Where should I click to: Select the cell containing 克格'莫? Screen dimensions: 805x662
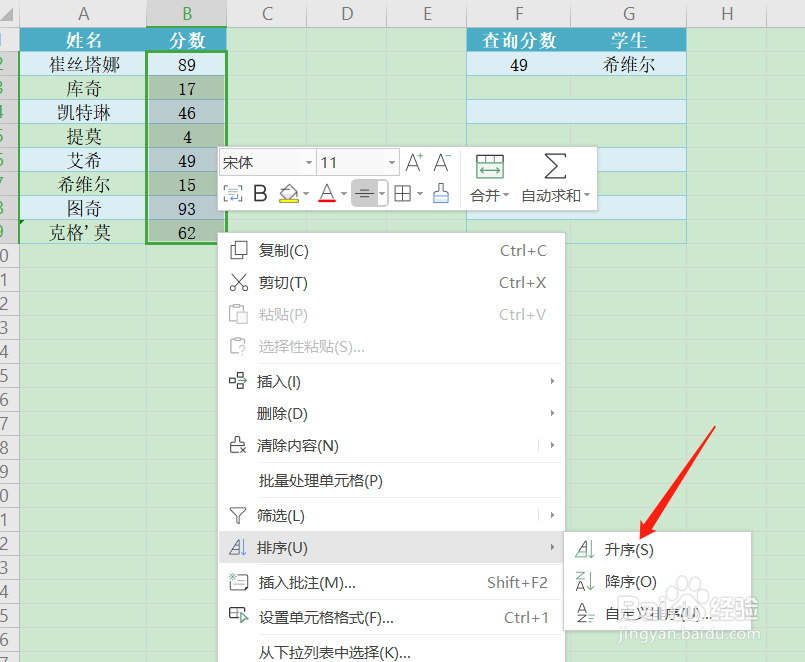(x=83, y=233)
